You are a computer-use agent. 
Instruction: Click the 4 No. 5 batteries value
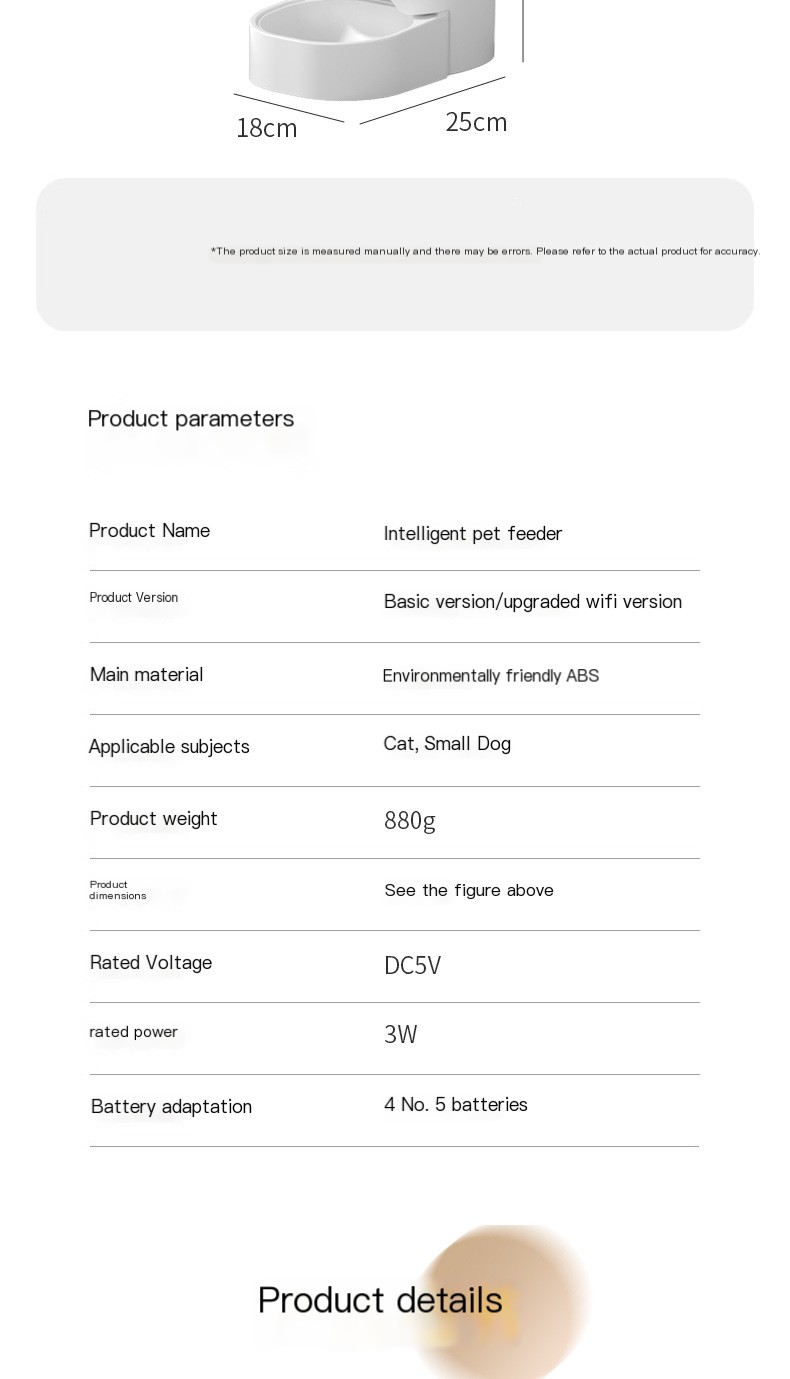coord(456,1105)
